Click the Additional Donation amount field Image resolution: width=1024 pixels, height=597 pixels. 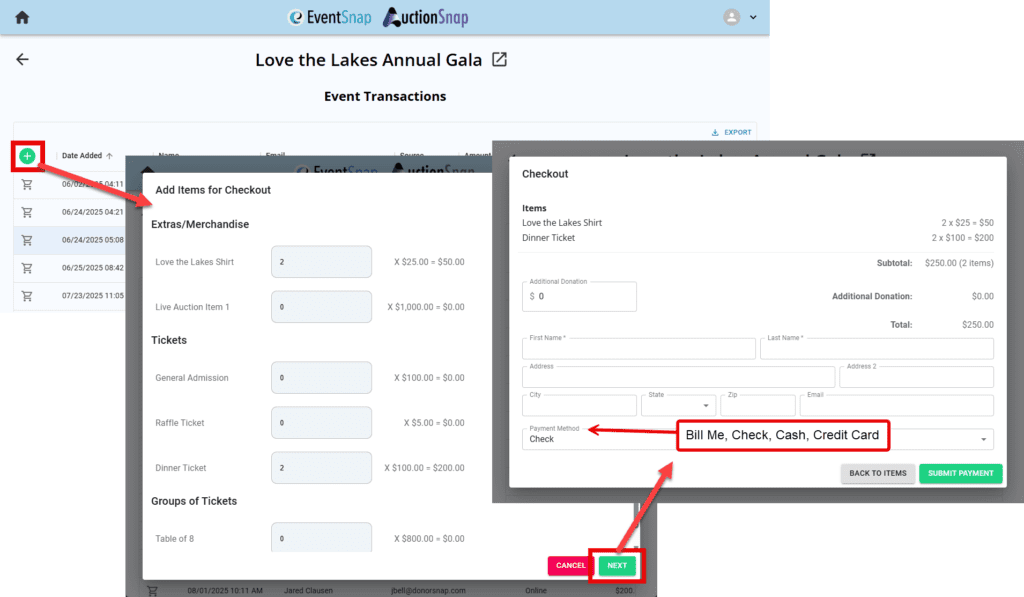[x=584, y=296]
